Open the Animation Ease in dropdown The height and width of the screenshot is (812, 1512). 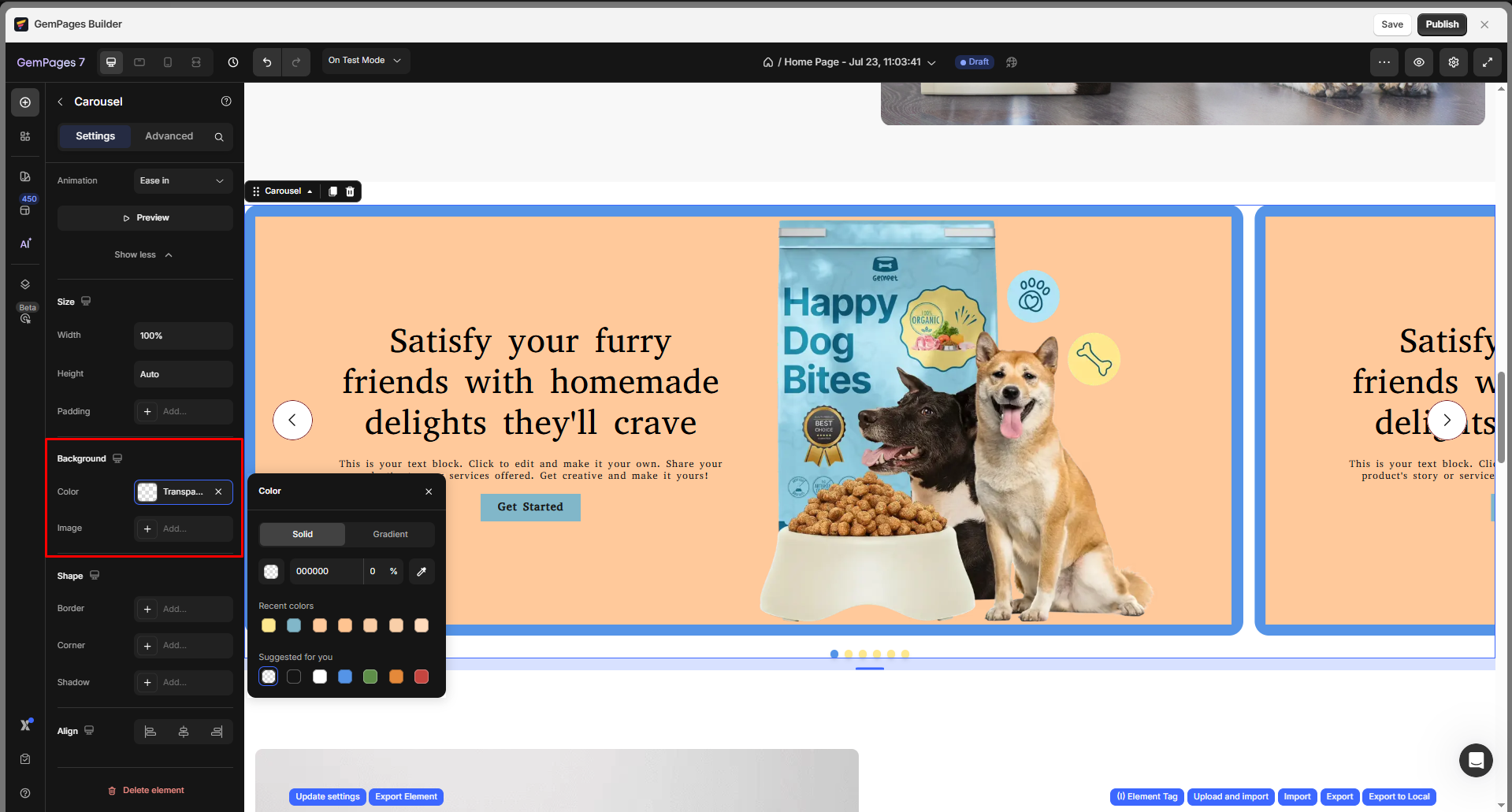pyautogui.click(x=183, y=181)
